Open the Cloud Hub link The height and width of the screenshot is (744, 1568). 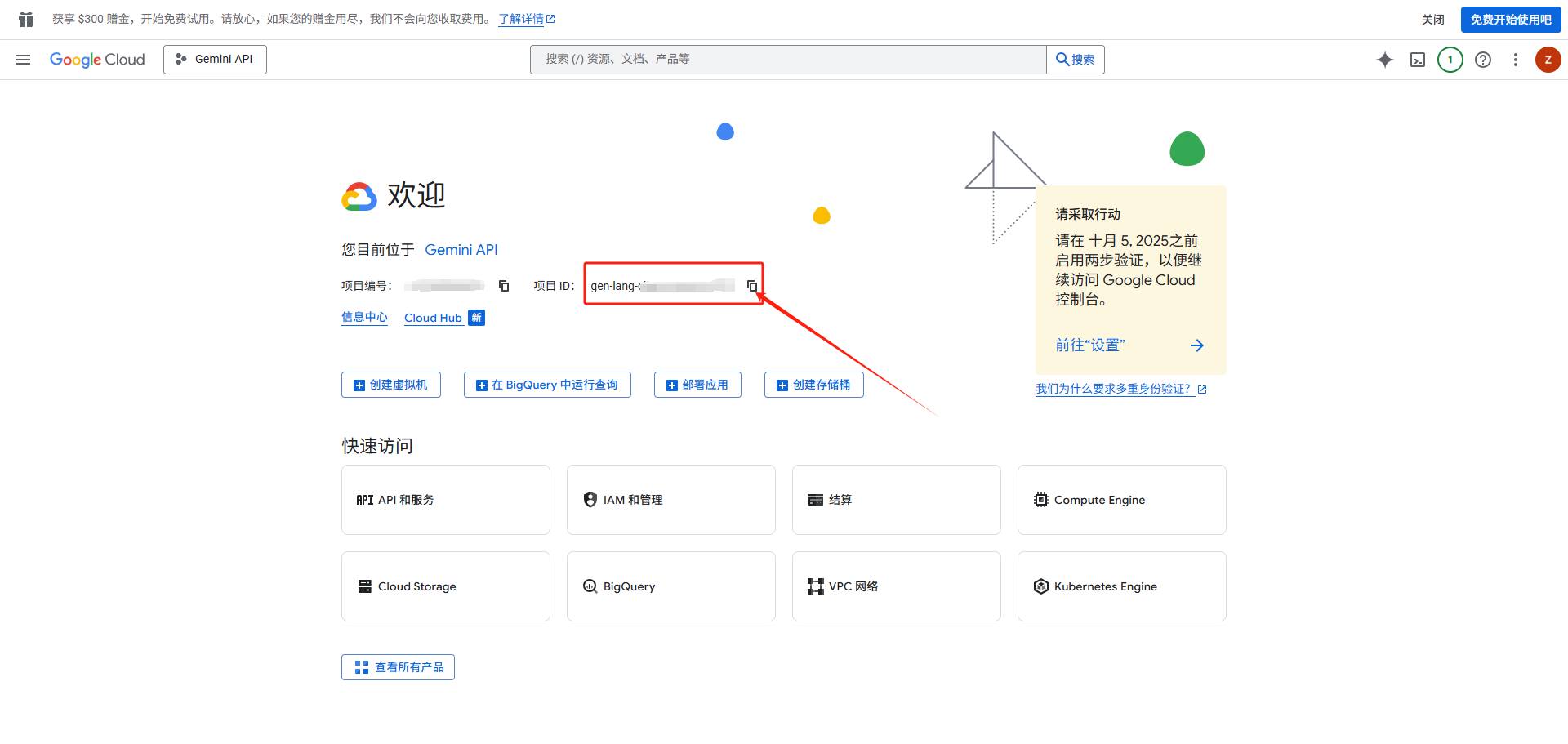coord(433,318)
